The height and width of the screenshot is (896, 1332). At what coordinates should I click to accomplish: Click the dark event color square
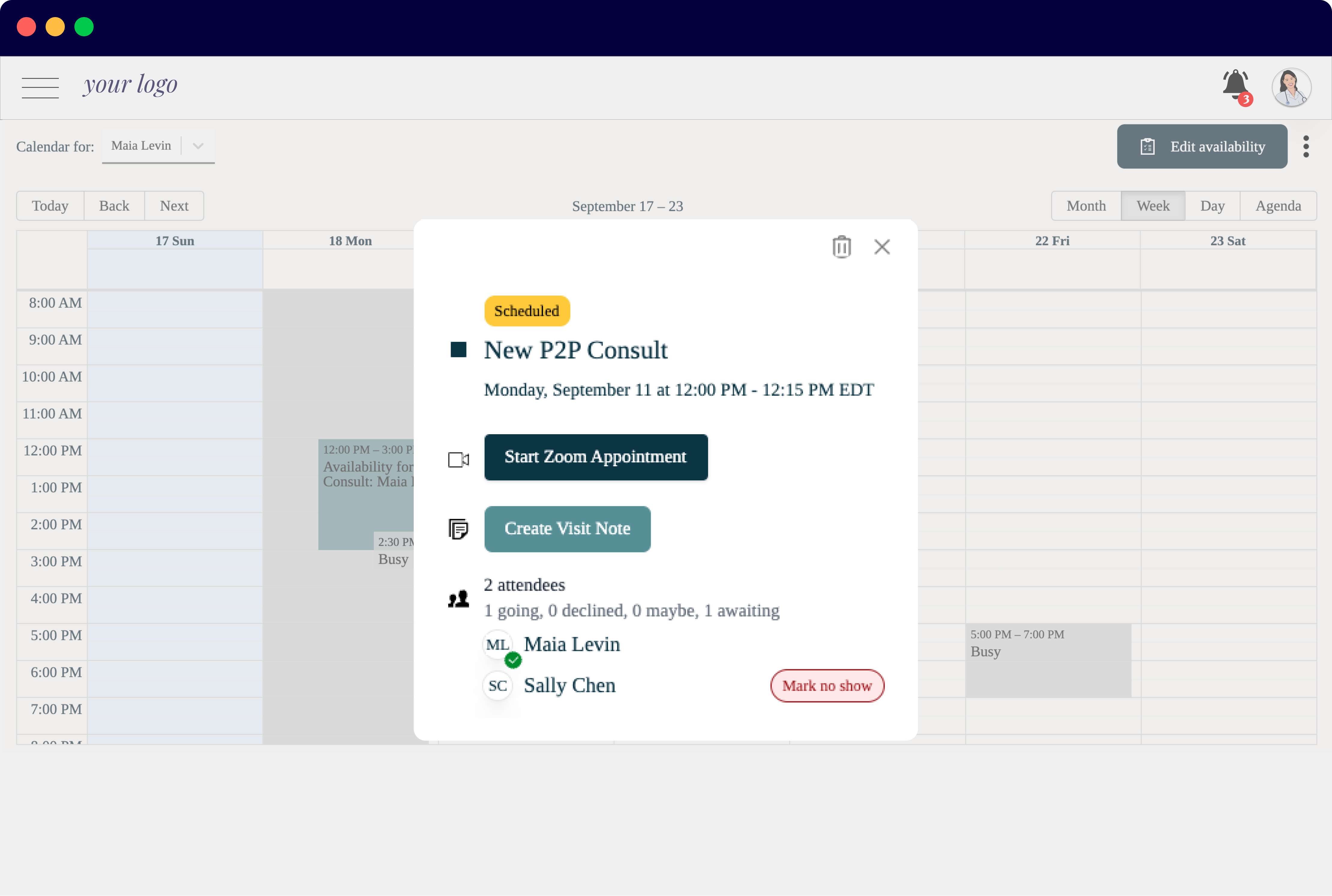[458, 349]
